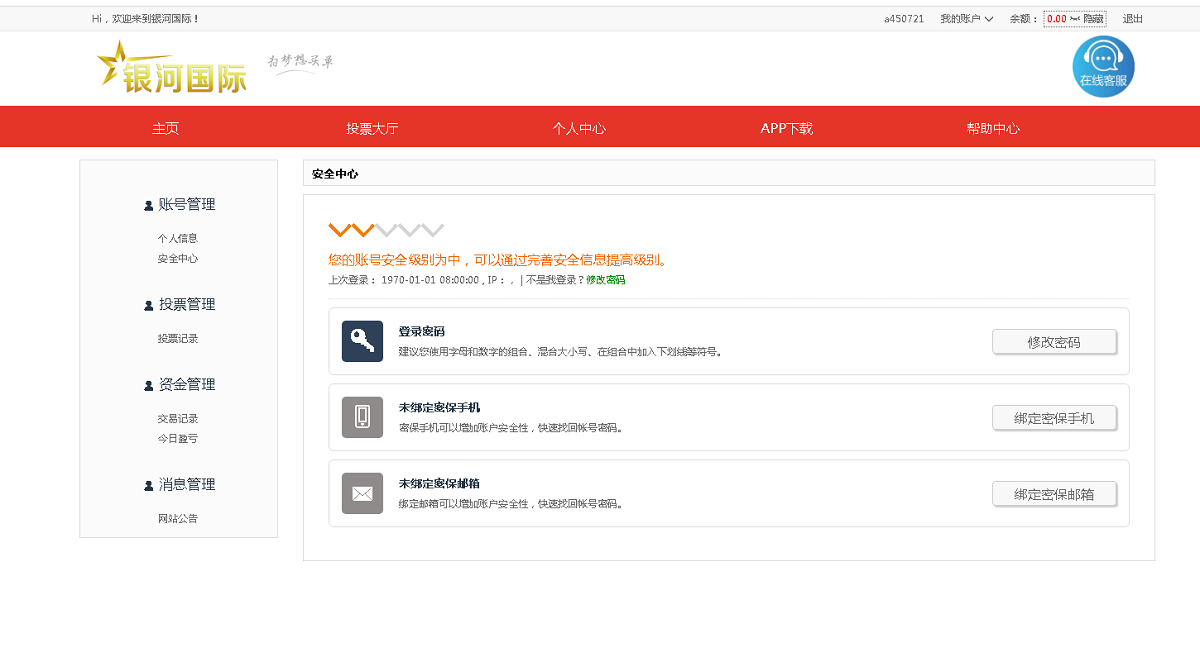Click the envelope icon for 密保邮箱
This screenshot has width=1200, height=657.
362,493
